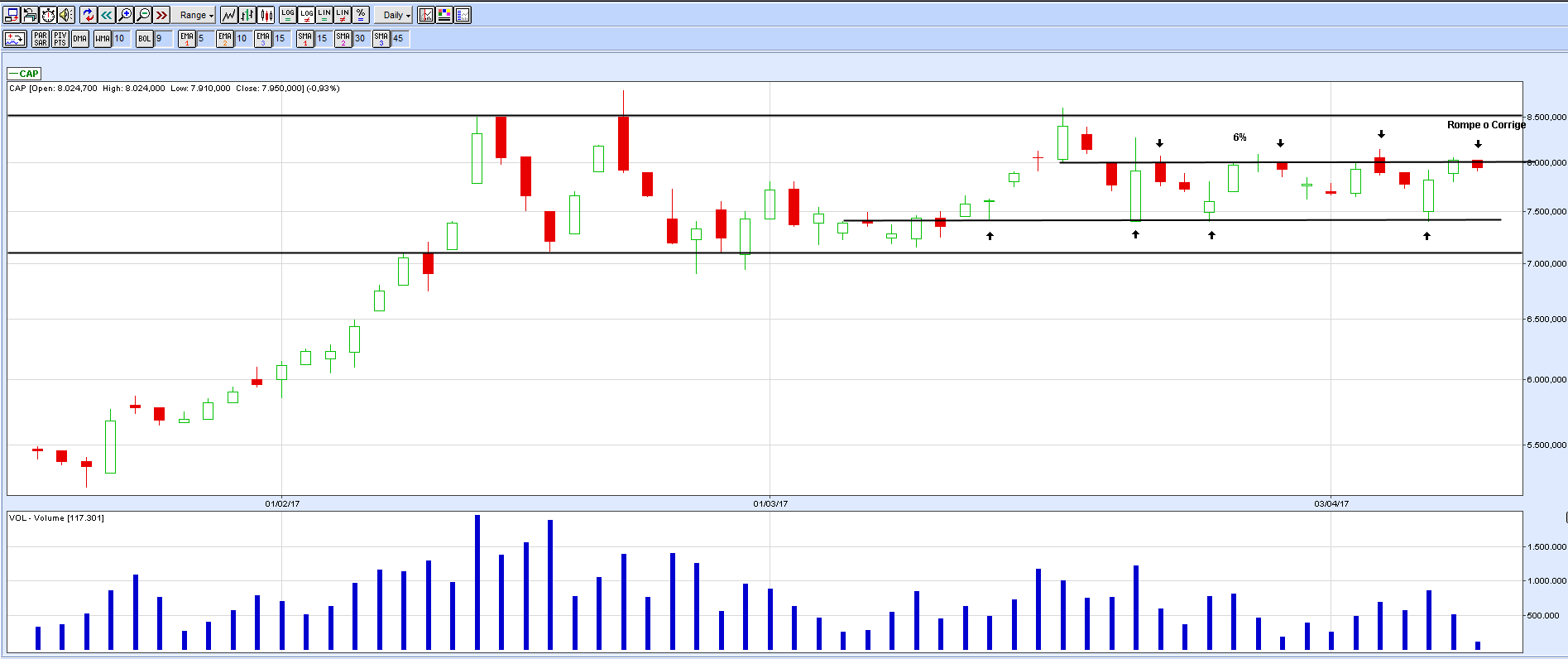
Task: Open the add indicator icon
Action: [15, 38]
